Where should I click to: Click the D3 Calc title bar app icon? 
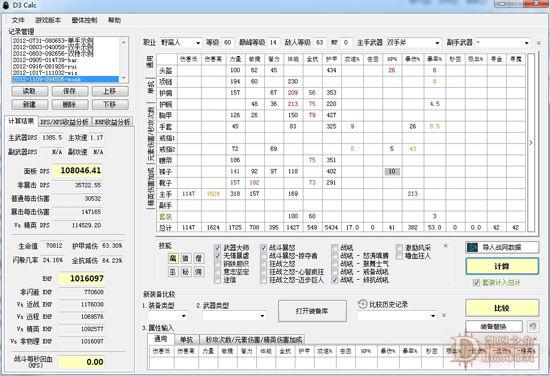coord(6,5)
